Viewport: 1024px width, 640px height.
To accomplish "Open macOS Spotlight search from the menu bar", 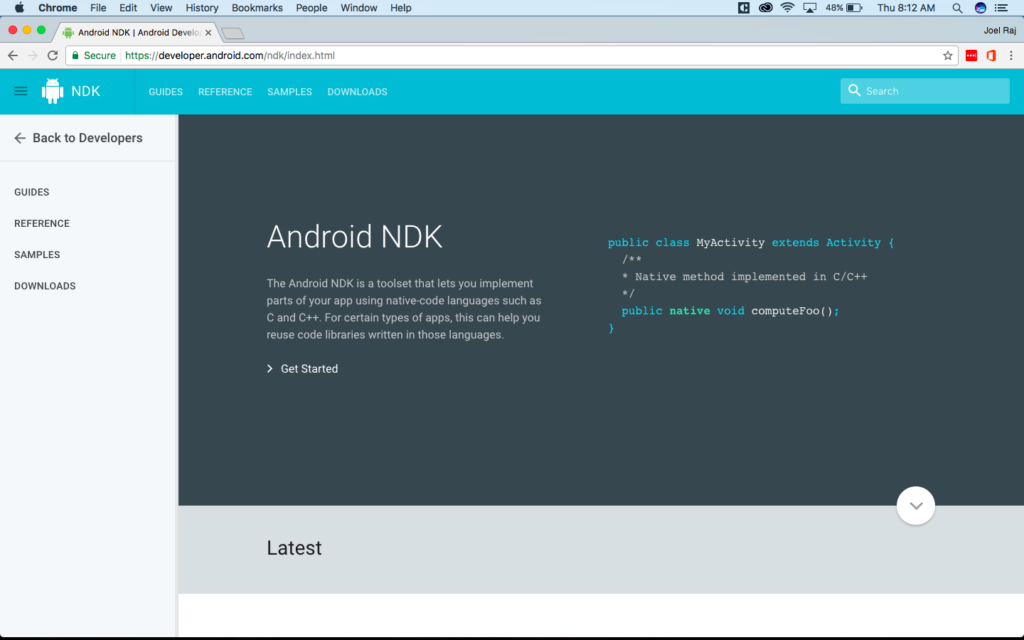I will [956, 8].
